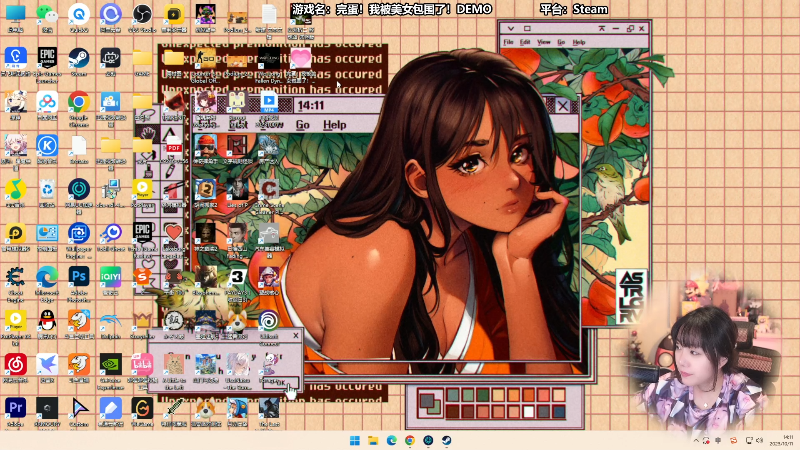Open NetEase Cloud Music red icon

[x=15, y=365]
